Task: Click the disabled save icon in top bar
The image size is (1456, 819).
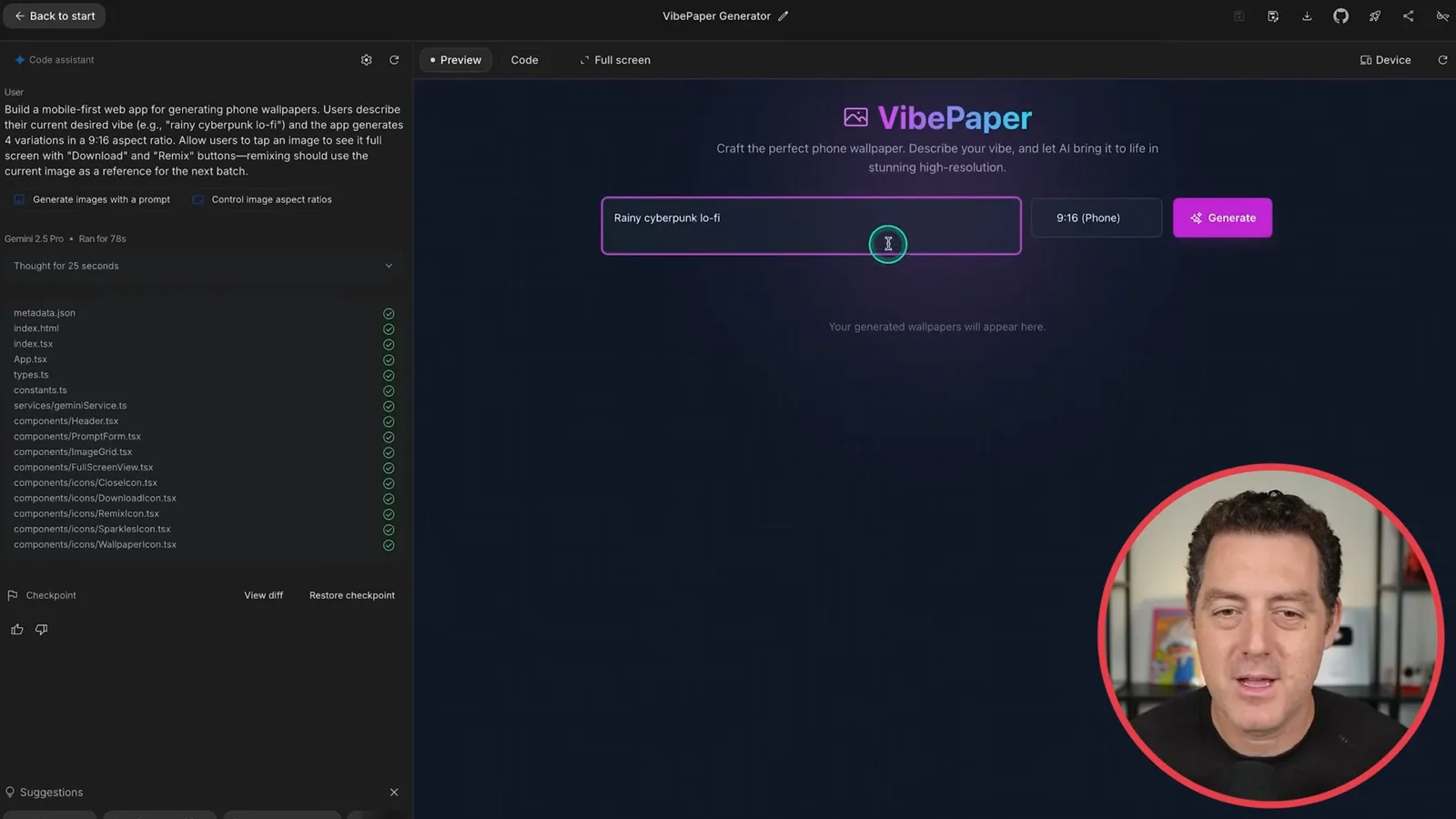Action: (1239, 15)
